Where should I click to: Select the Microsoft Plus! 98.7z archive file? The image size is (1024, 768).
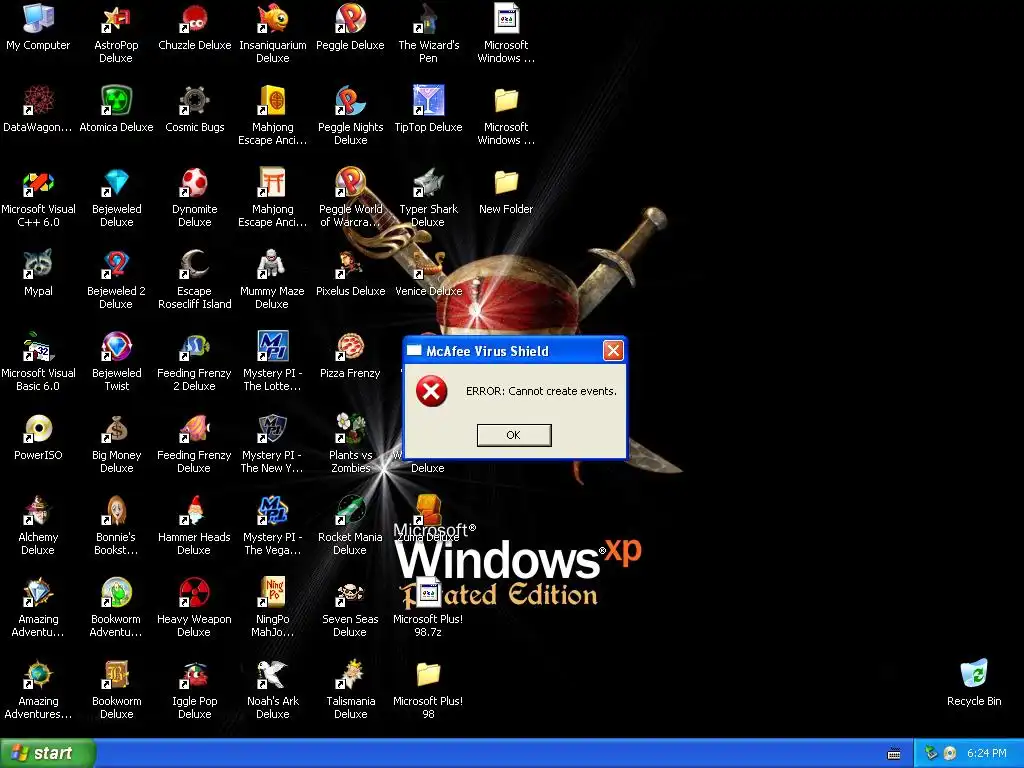428,593
